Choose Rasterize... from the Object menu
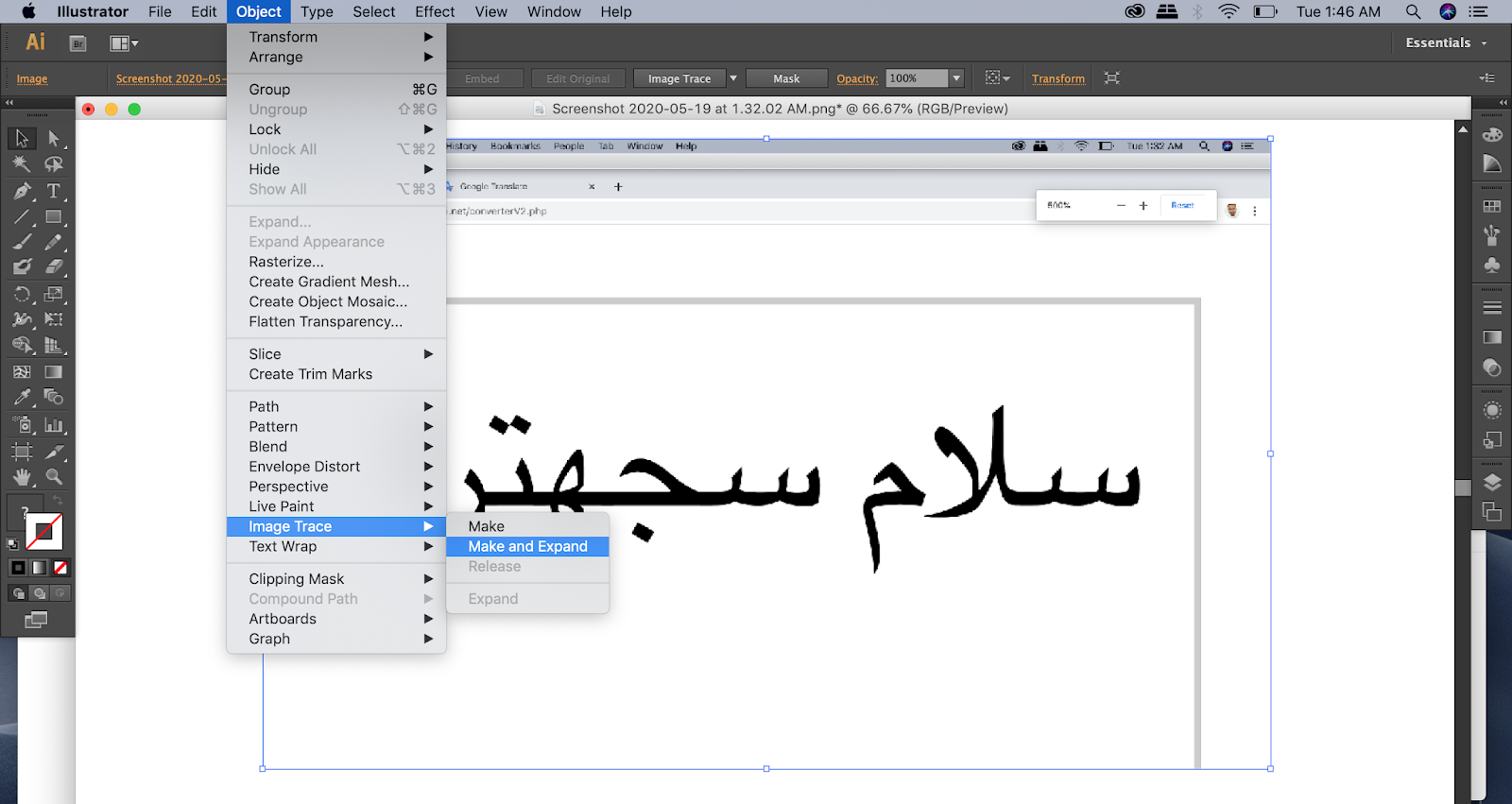Image resolution: width=1512 pixels, height=804 pixels. pos(336,262)
